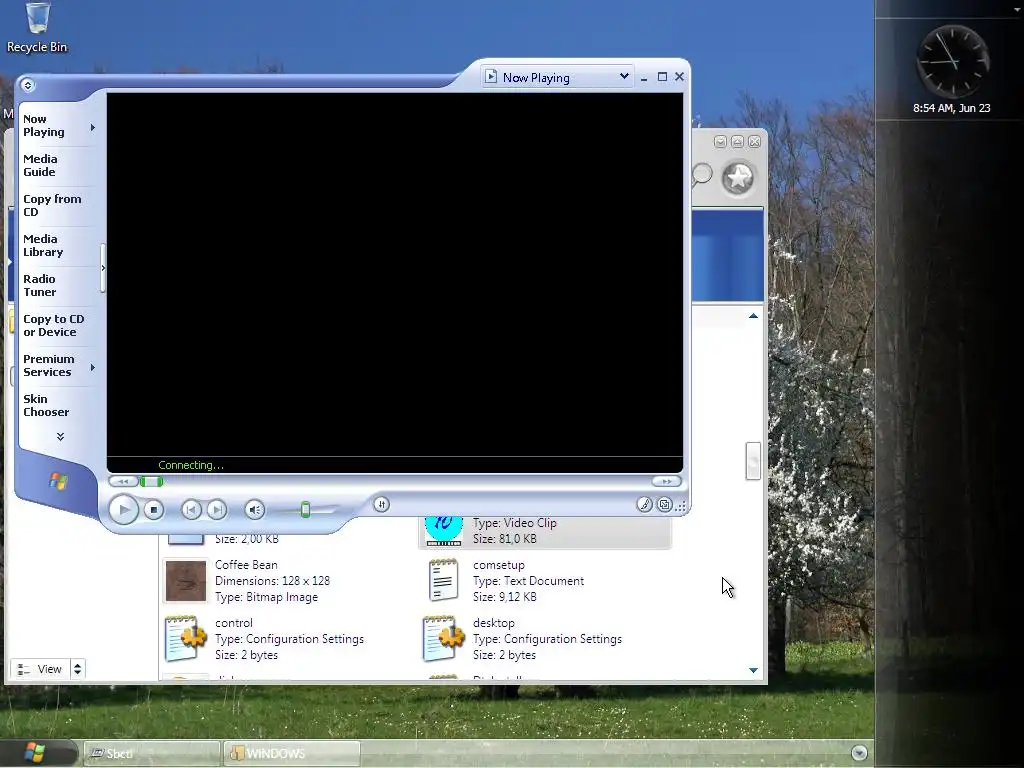The height and width of the screenshot is (768, 1024).
Task: Select the control file name
Action: tap(234, 623)
